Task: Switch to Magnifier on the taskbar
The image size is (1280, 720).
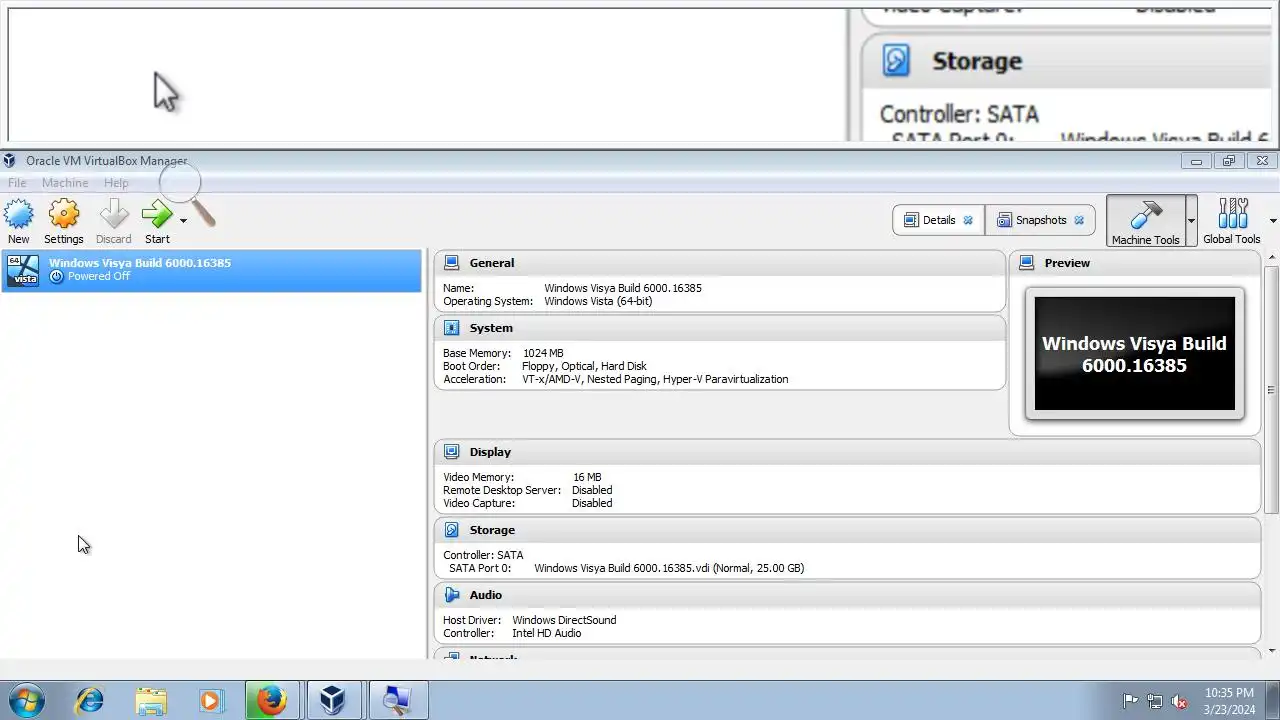Action: (397, 700)
